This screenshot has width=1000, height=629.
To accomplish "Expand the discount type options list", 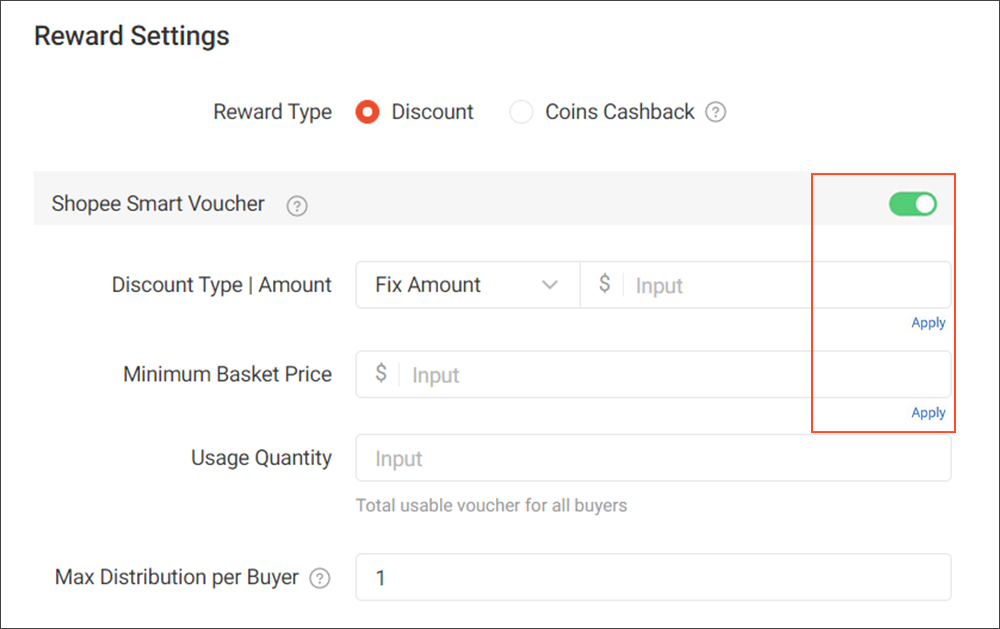I will [467, 285].
